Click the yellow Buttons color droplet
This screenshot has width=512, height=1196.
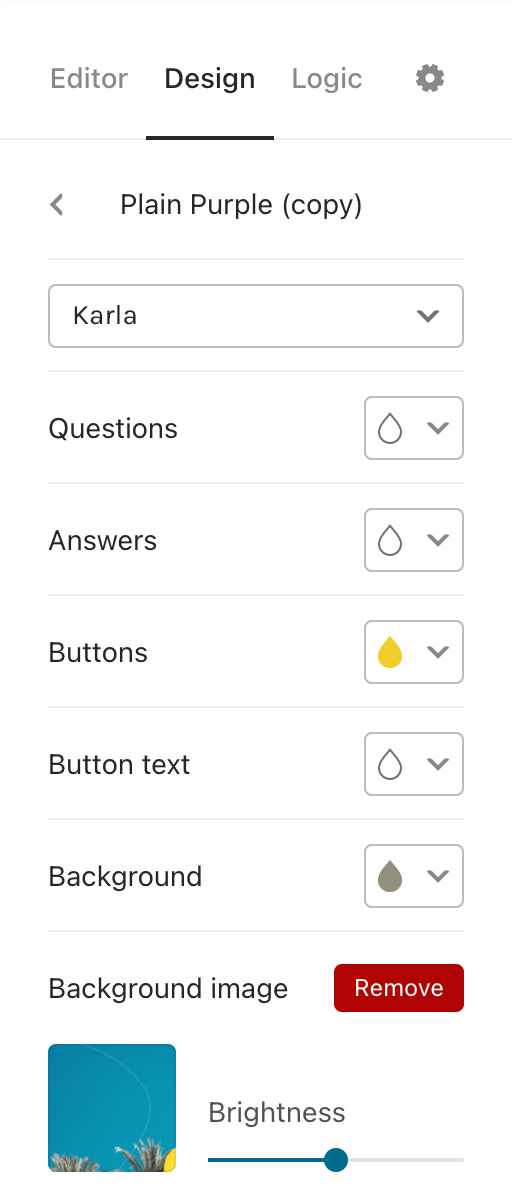(x=390, y=652)
